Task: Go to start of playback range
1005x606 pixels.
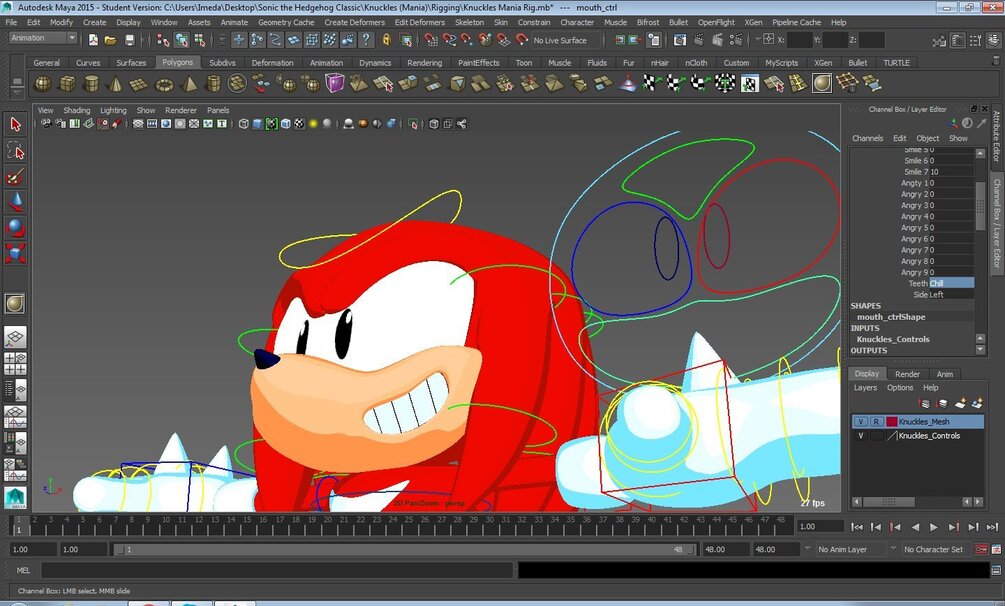Action: click(x=857, y=527)
